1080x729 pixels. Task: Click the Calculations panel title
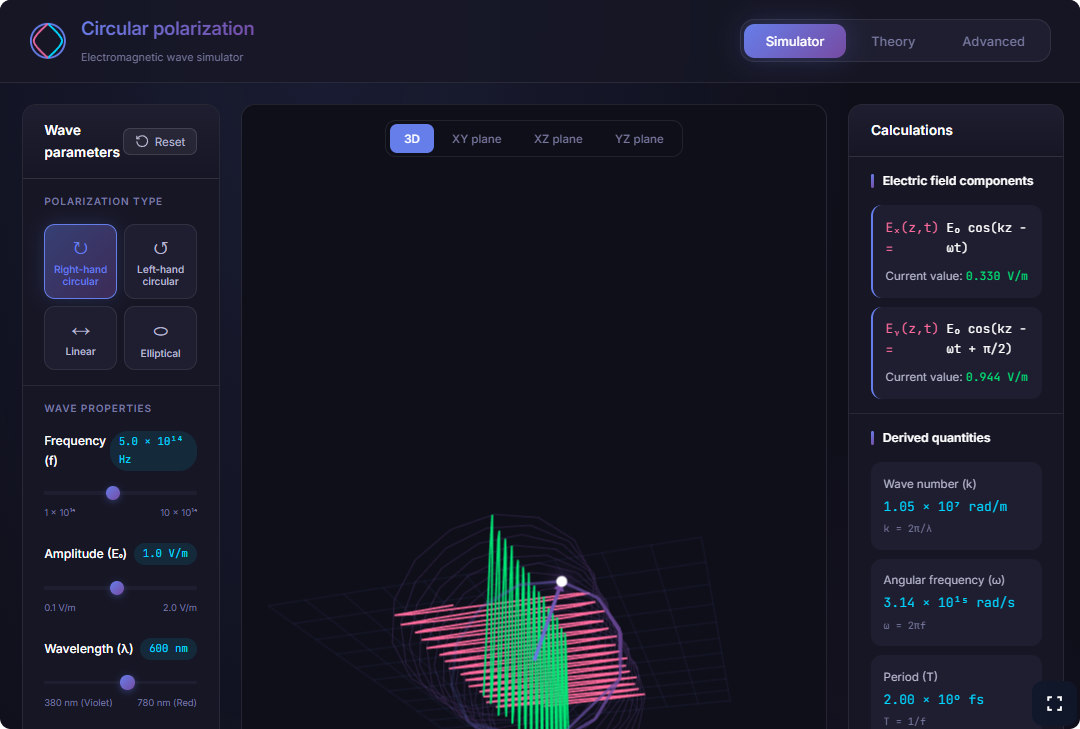[911, 130]
